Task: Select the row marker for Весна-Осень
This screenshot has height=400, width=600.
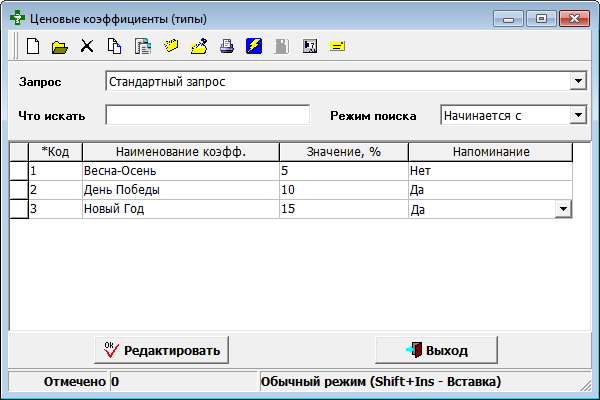Action: click(x=19, y=171)
